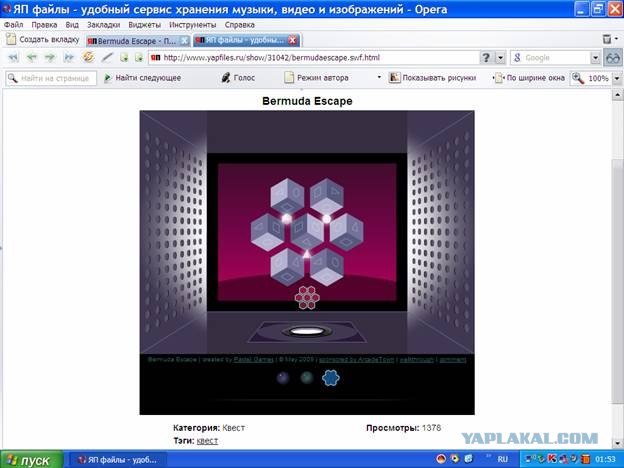Click the magnifier zoom icon
This screenshot has height=468, width=624.
pos(578,78)
